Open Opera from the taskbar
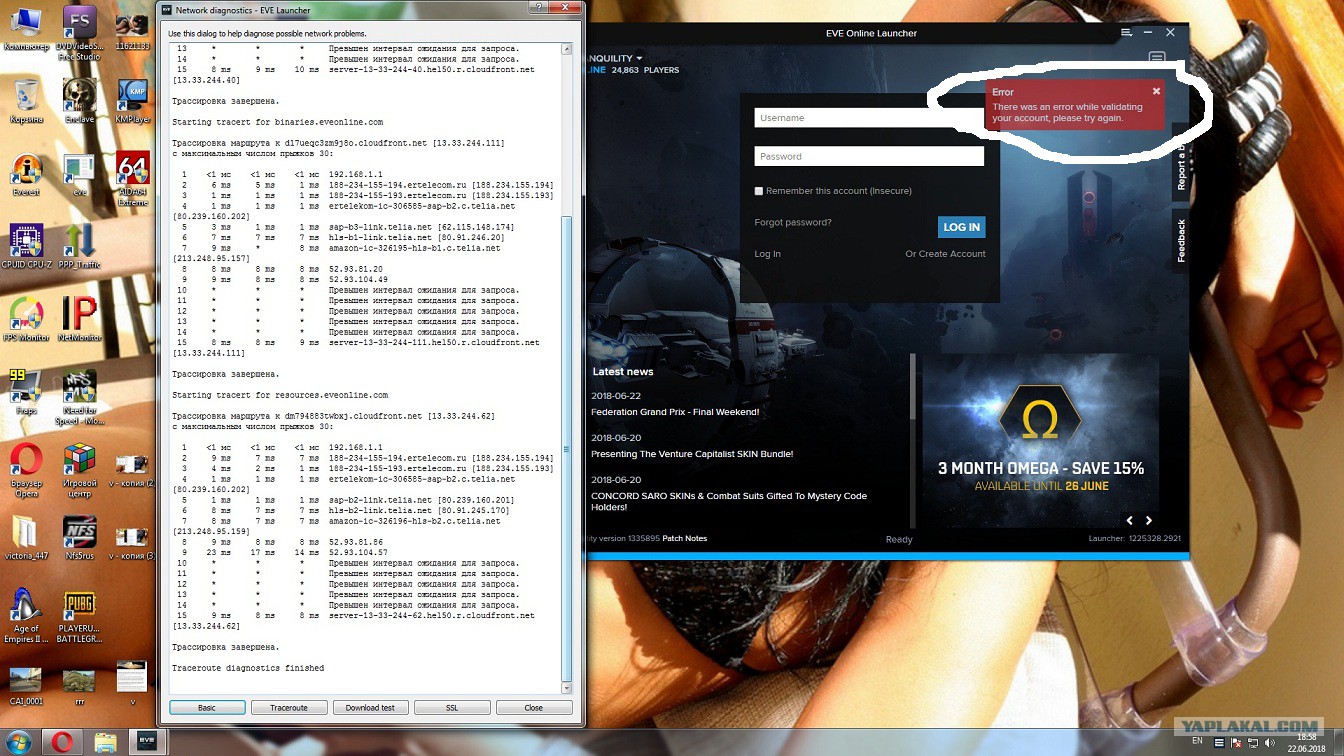The image size is (1344, 756). point(62,742)
